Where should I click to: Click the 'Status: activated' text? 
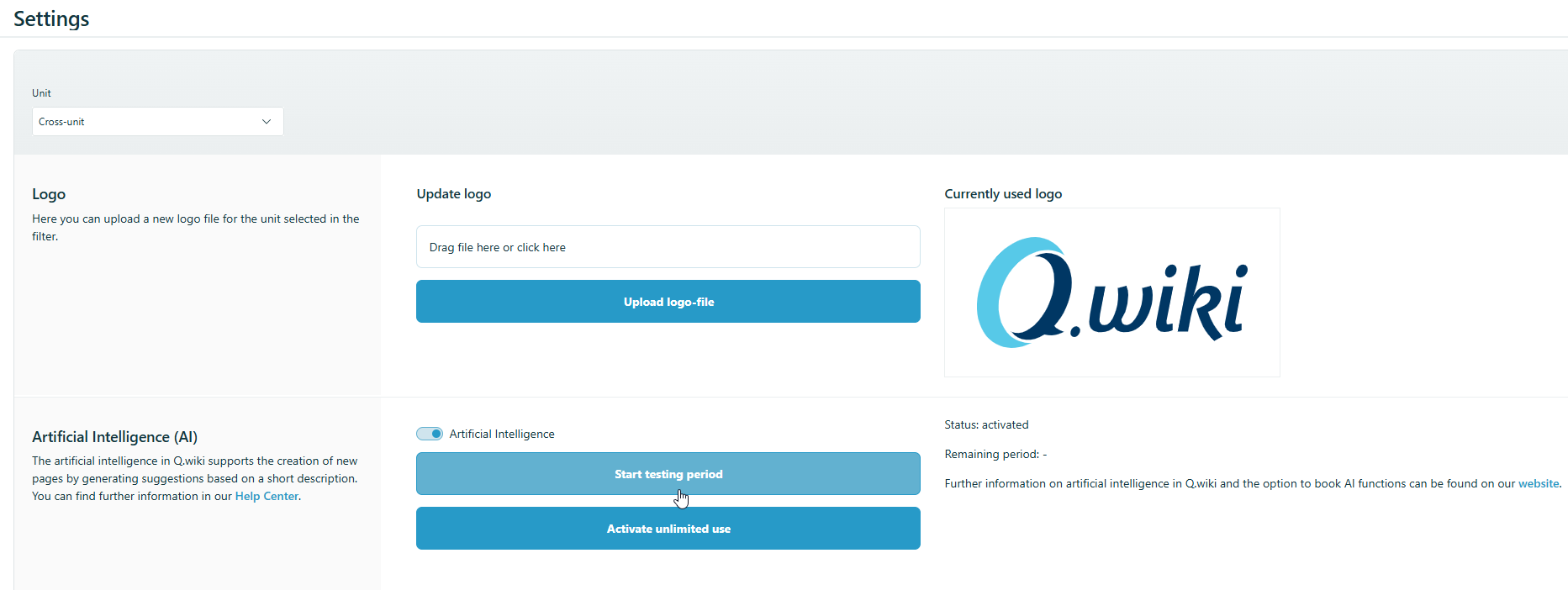(x=986, y=425)
